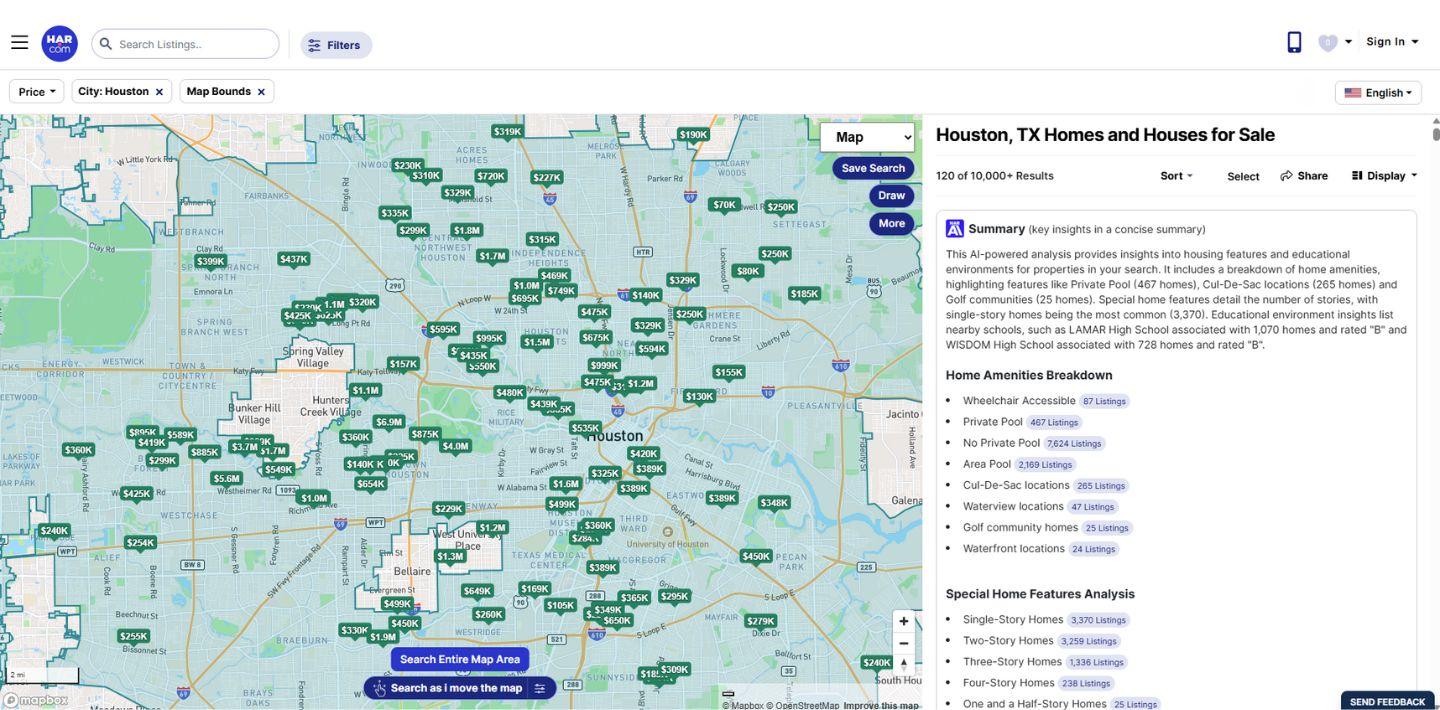Click Improve this map link
Viewport: 1440px width, 710px height.
tap(881, 705)
